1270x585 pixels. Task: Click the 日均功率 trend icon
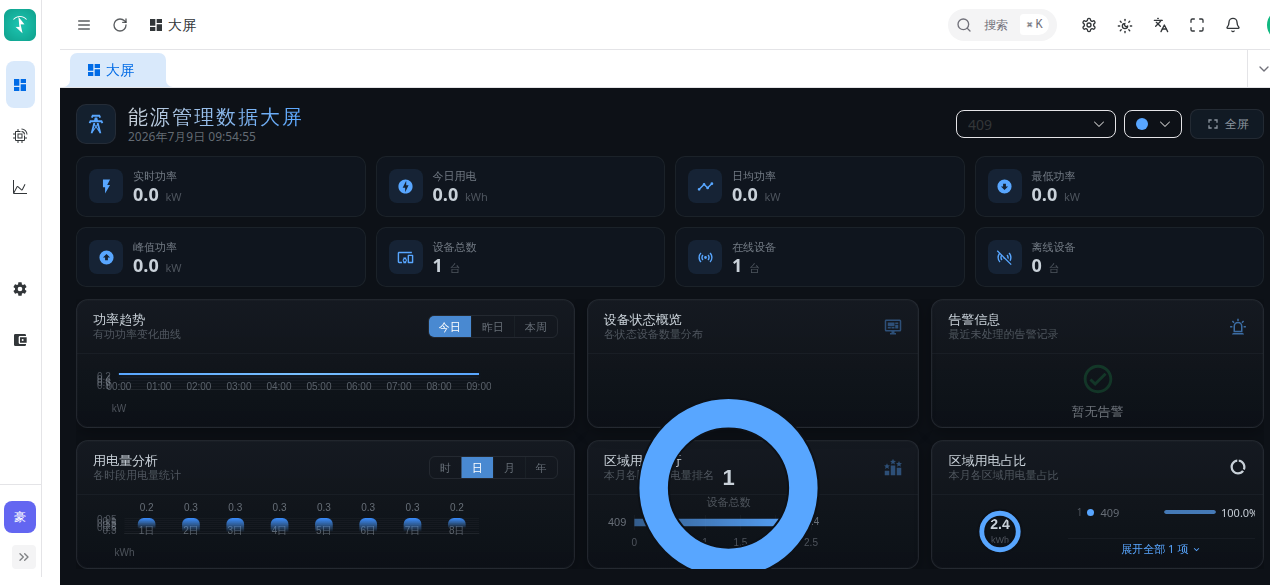tap(705, 186)
